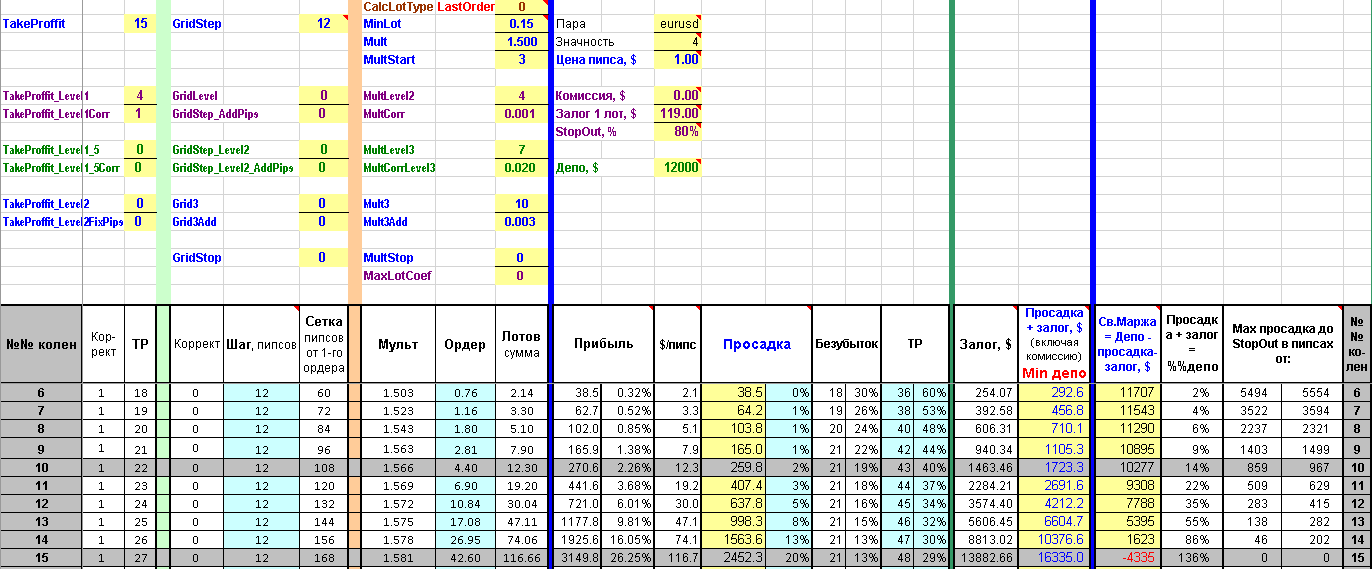Select the Залог cell 254.07

[x=986, y=393]
